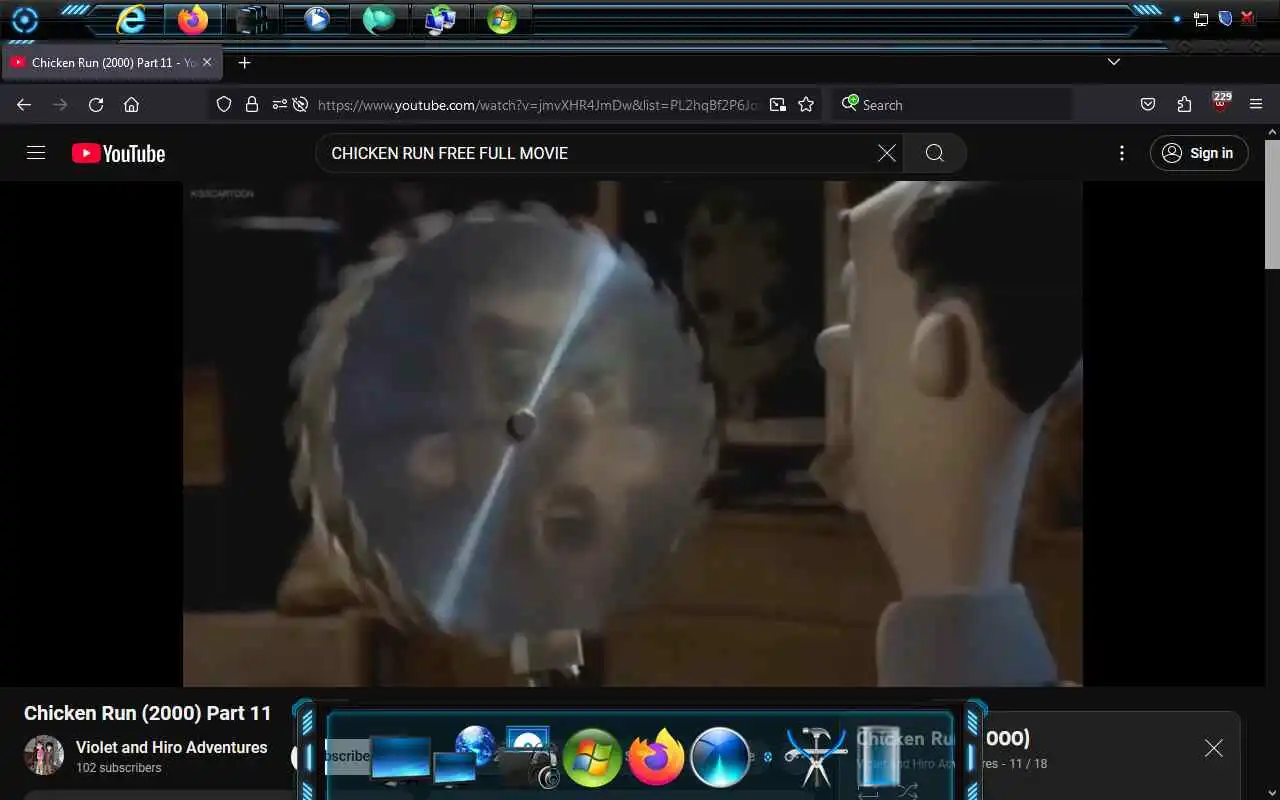The width and height of the screenshot is (1280, 800).
Task: Click the Firefox Search box
Action: (x=950, y=105)
